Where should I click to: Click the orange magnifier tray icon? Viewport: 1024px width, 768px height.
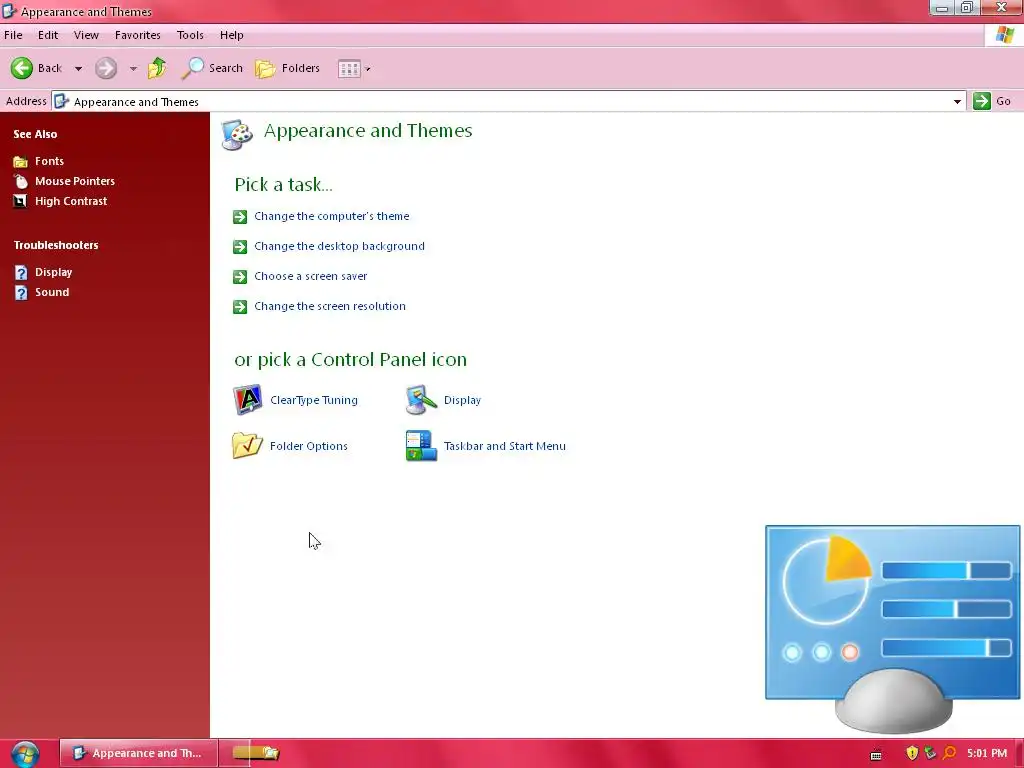(x=949, y=753)
